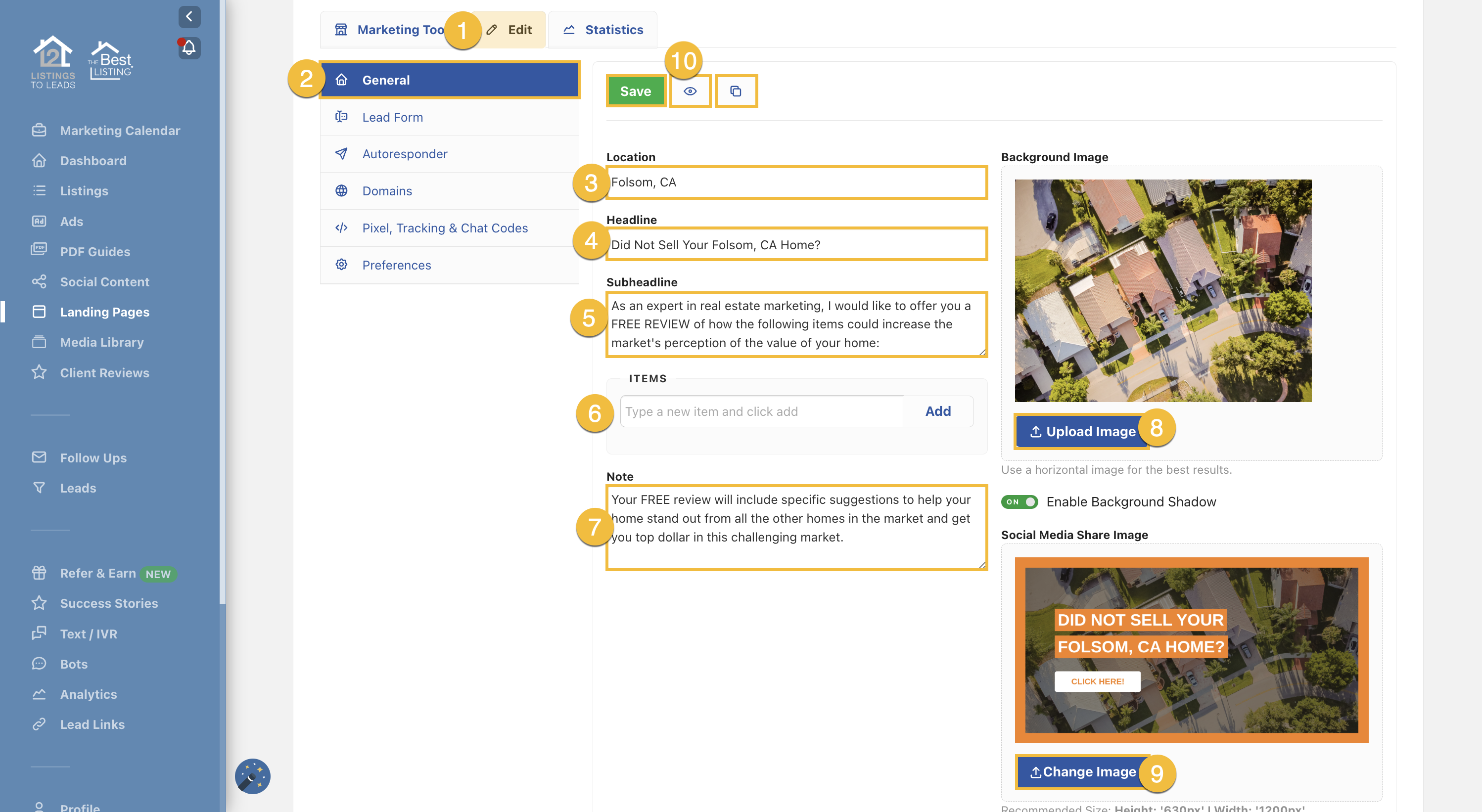Preview the landing page with the eye icon
Image resolution: width=1482 pixels, height=812 pixels.
(x=691, y=90)
